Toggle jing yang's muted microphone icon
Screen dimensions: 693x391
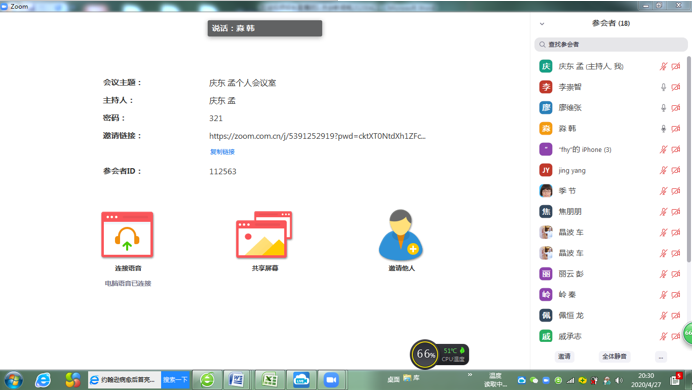(x=663, y=170)
